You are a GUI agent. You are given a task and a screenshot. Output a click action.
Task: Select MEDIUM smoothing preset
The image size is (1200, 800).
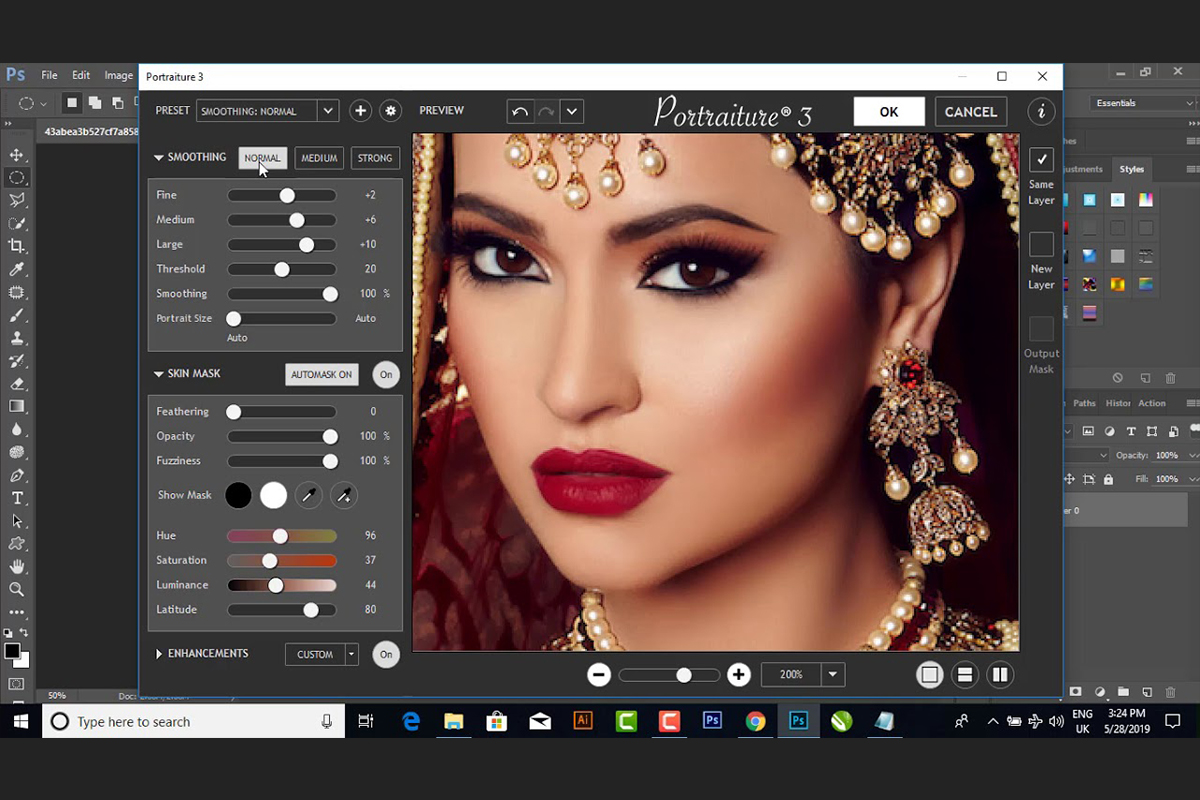coord(319,158)
